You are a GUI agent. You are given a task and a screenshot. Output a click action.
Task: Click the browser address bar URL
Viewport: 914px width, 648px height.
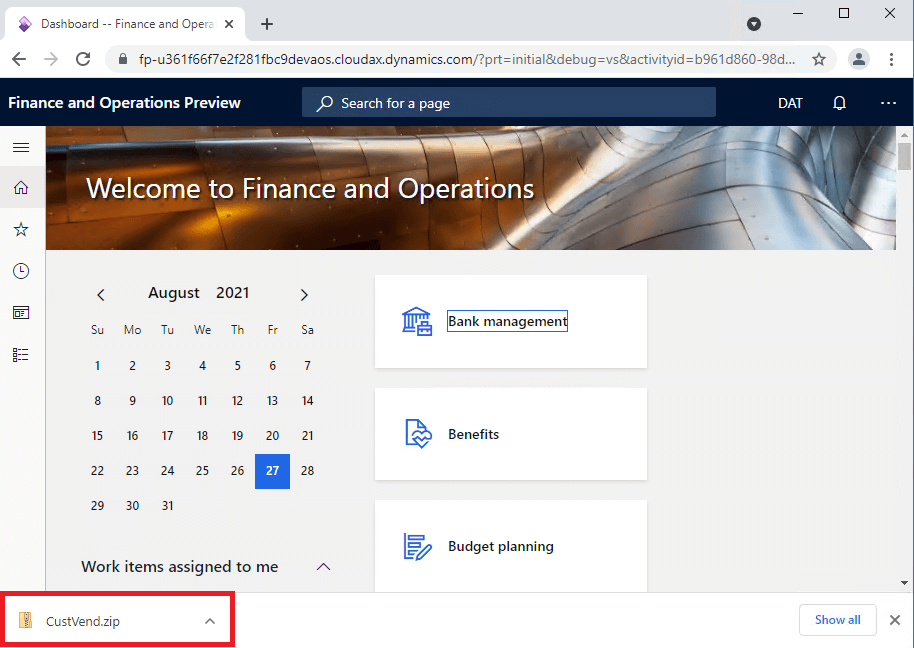click(466, 59)
